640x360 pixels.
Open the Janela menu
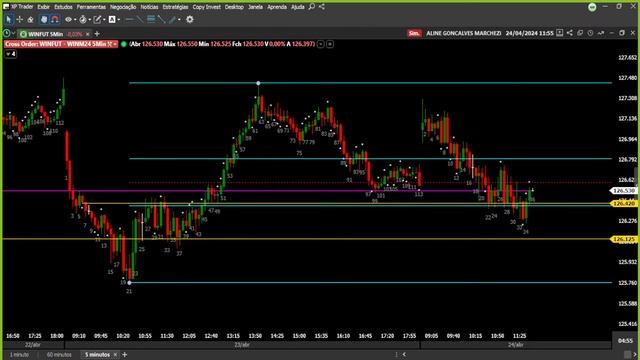coord(256,7)
